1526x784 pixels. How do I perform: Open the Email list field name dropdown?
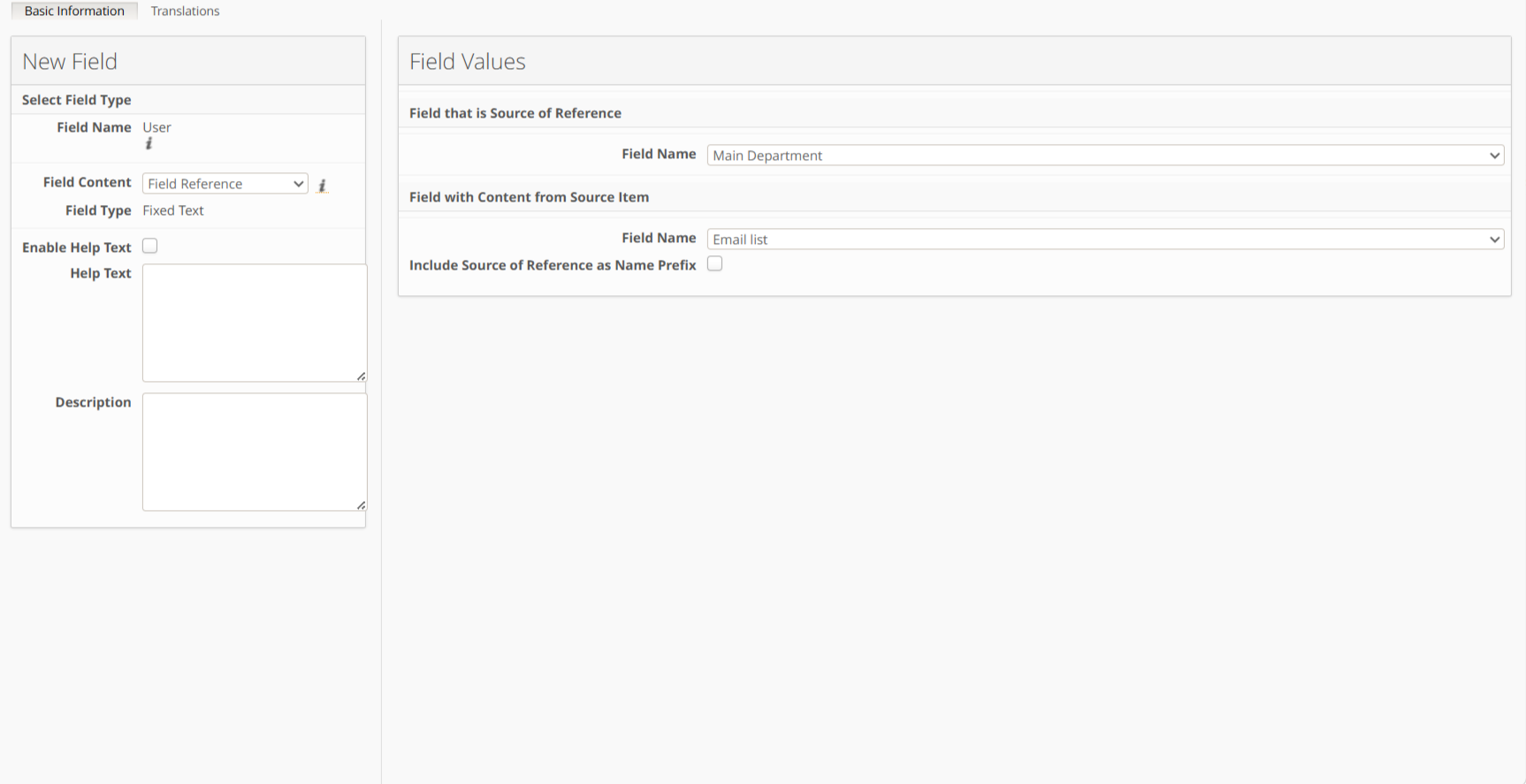(1105, 239)
